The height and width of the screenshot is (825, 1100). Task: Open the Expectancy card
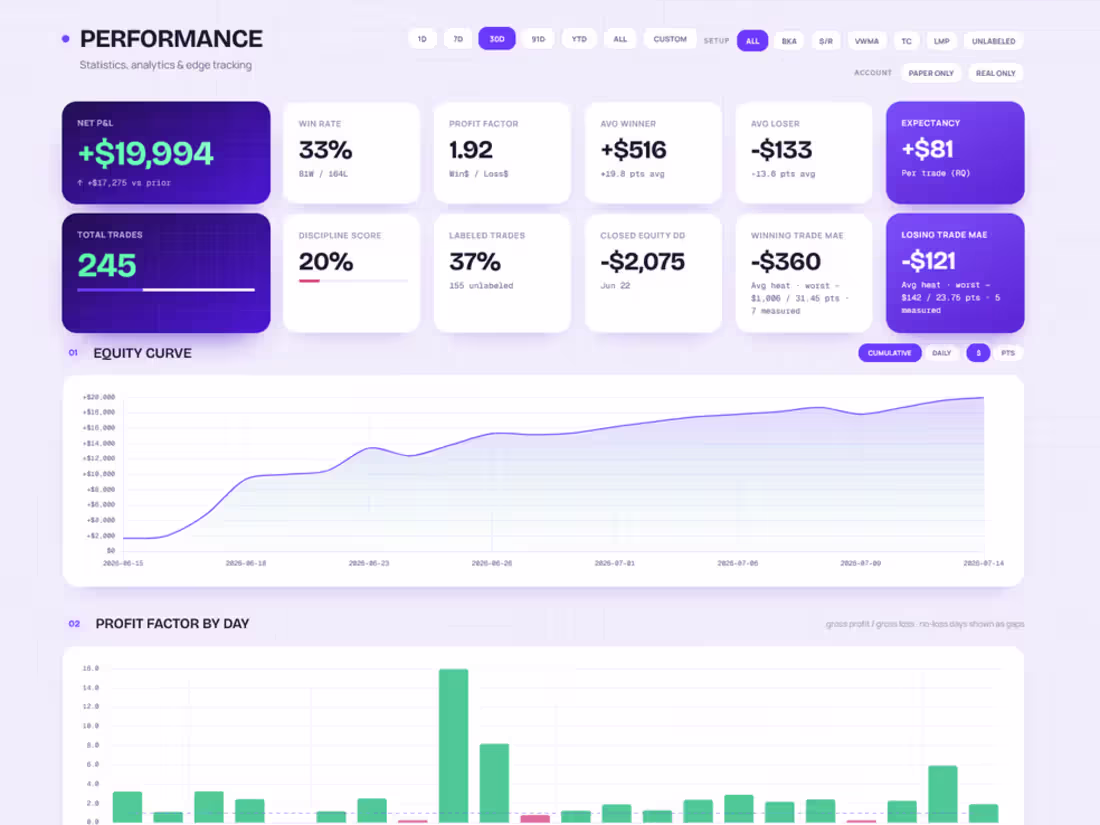click(x=955, y=153)
